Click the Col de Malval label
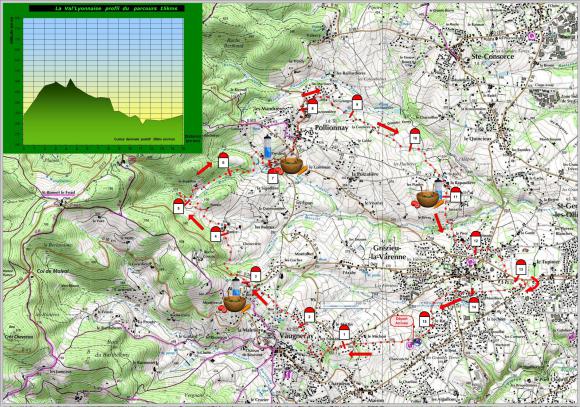 tap(53, 271)
